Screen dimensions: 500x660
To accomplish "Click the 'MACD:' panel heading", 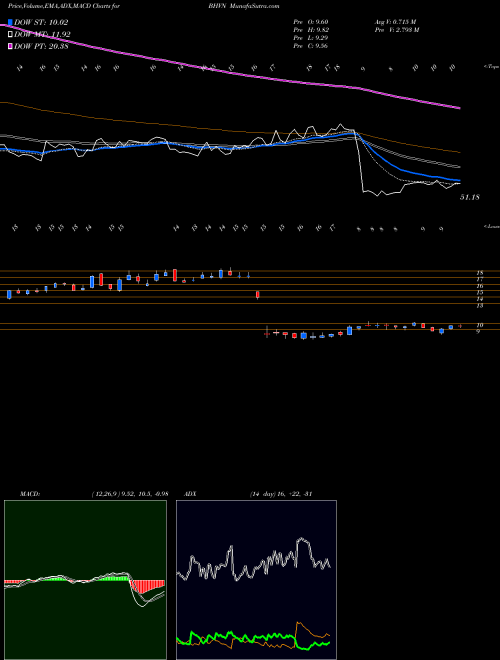I will tap(30, 494).
